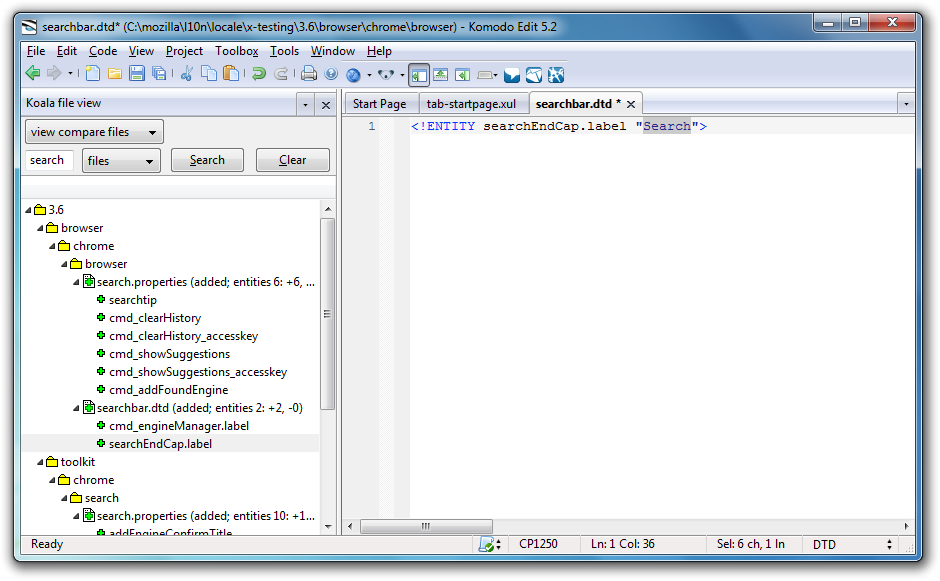Screen dimensions: 940x581
Task: Select cmd_addFoundEngine entity
Action: 168,390
